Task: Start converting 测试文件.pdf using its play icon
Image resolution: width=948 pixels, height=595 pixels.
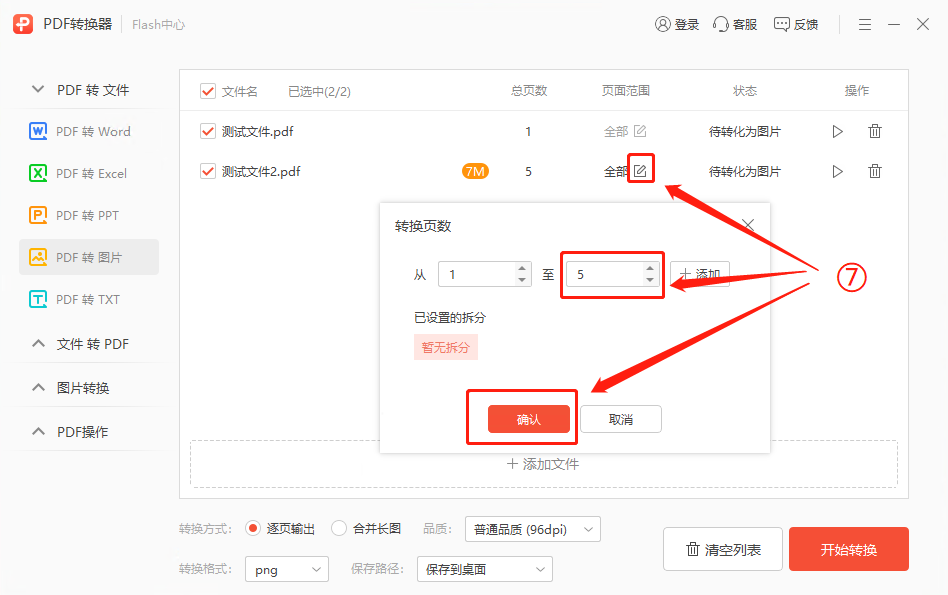Action: click(837, 130)
